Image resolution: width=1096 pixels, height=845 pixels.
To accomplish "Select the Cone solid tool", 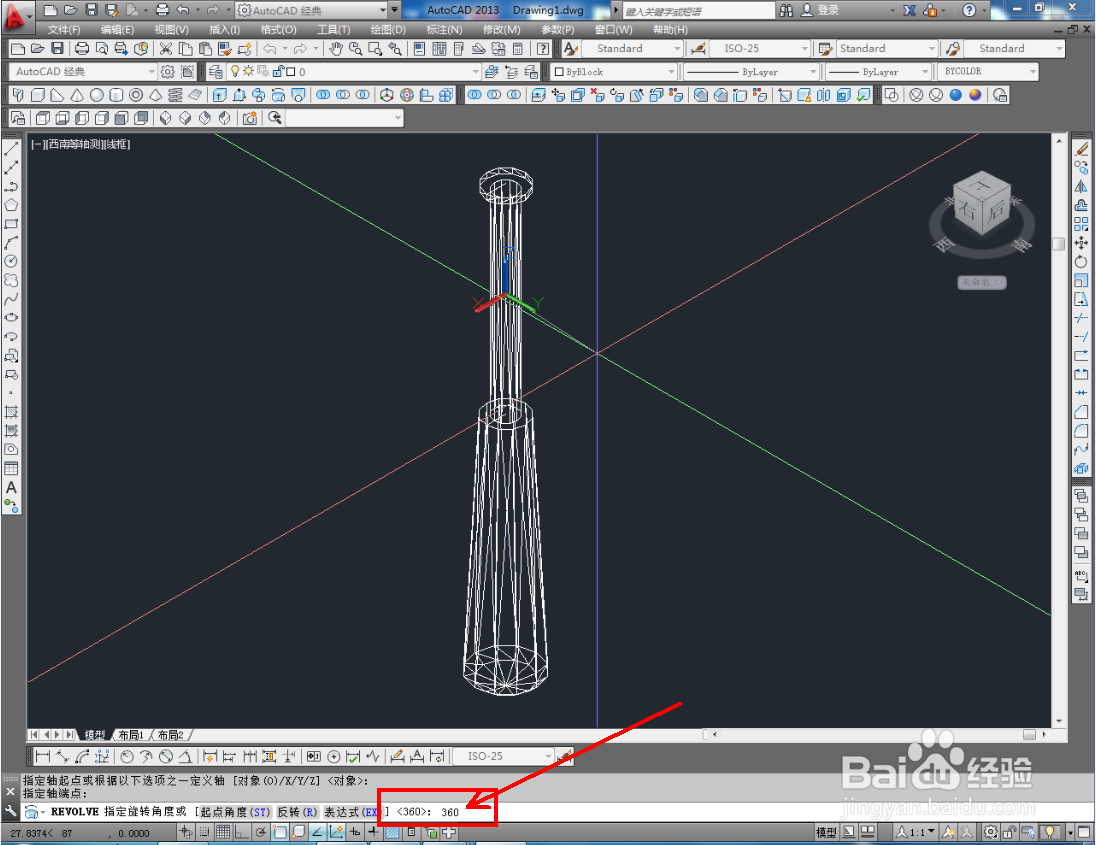I will (77, 95).
